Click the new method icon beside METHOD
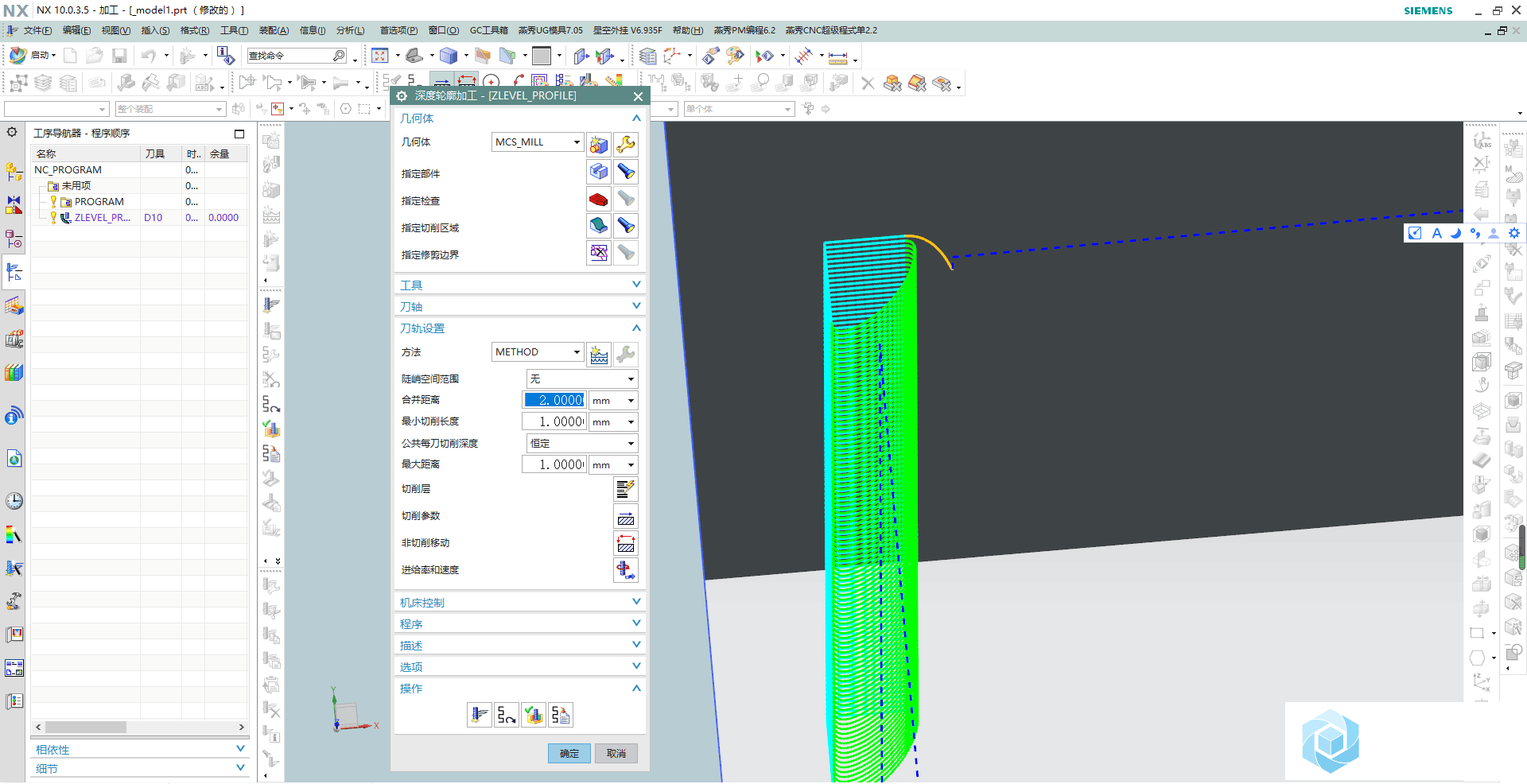 pos(599,354)
